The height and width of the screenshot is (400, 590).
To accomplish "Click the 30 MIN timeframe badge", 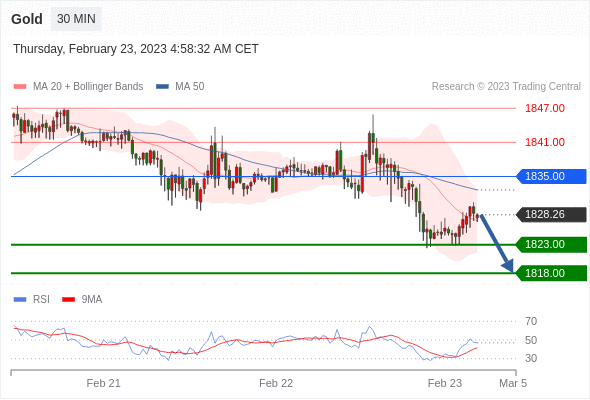I will (x=76, y=18).
